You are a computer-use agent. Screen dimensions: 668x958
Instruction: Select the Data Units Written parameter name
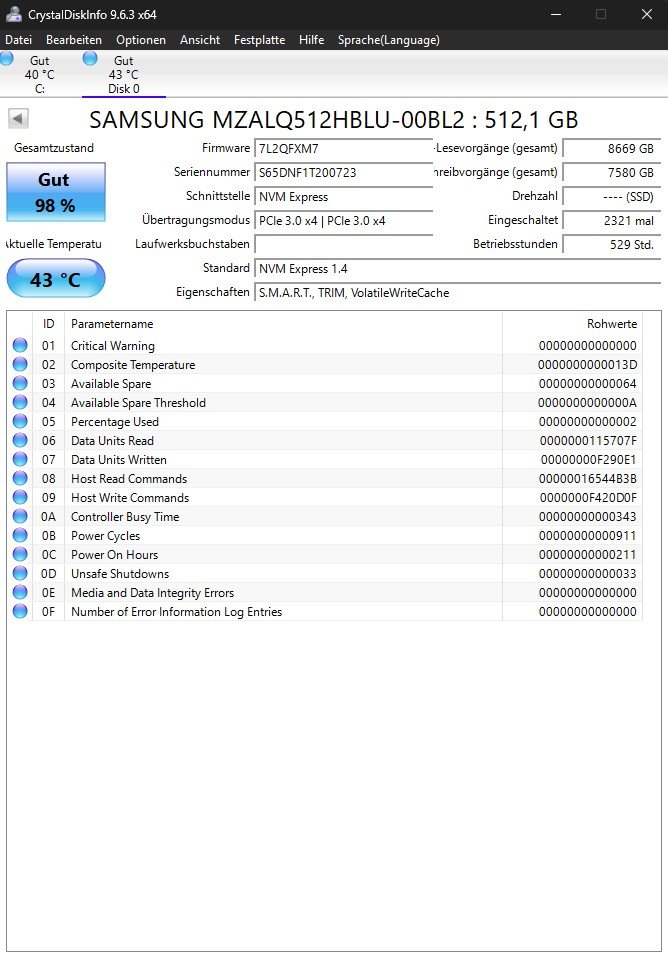pos(119,459)
